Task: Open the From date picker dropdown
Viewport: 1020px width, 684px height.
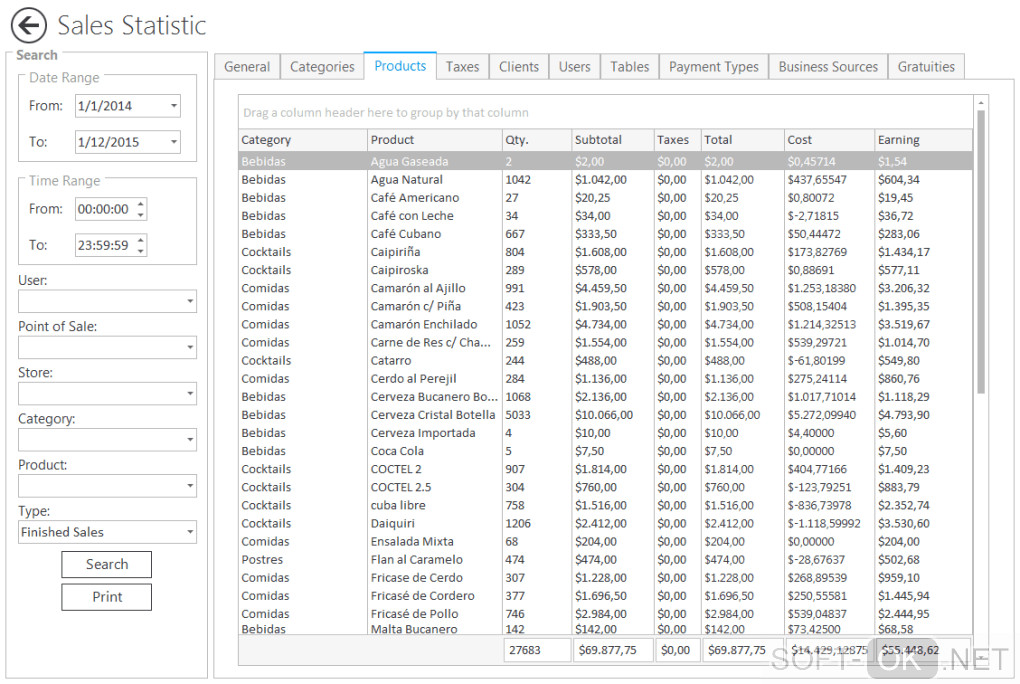Action: coord(174,105)
